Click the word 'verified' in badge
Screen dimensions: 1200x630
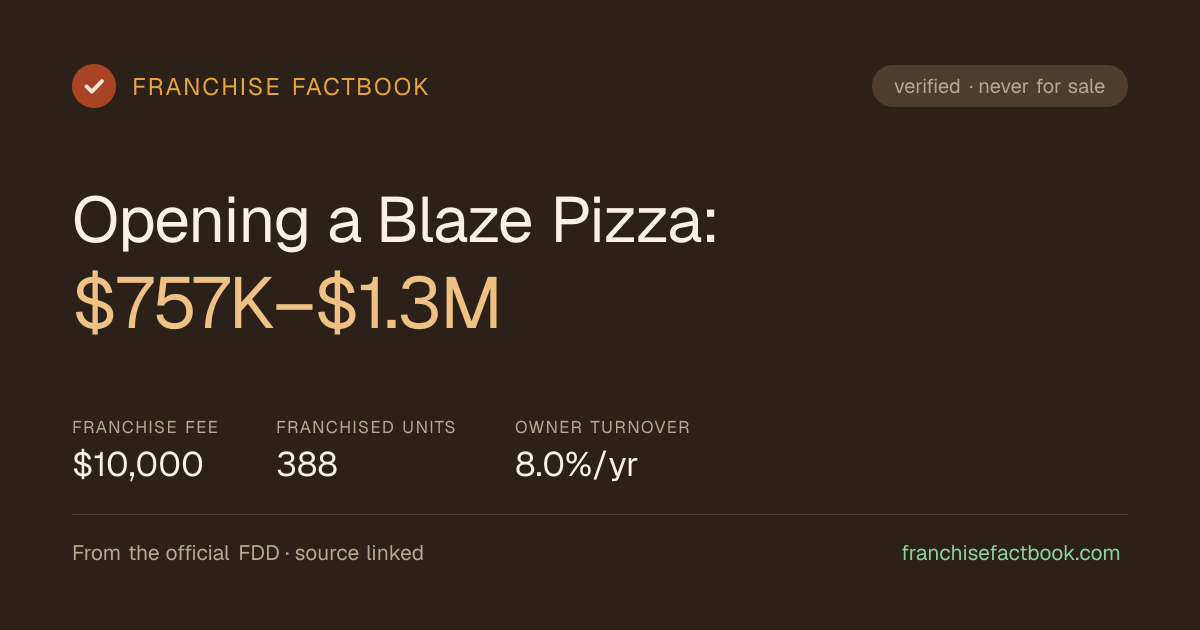[927, 87]
